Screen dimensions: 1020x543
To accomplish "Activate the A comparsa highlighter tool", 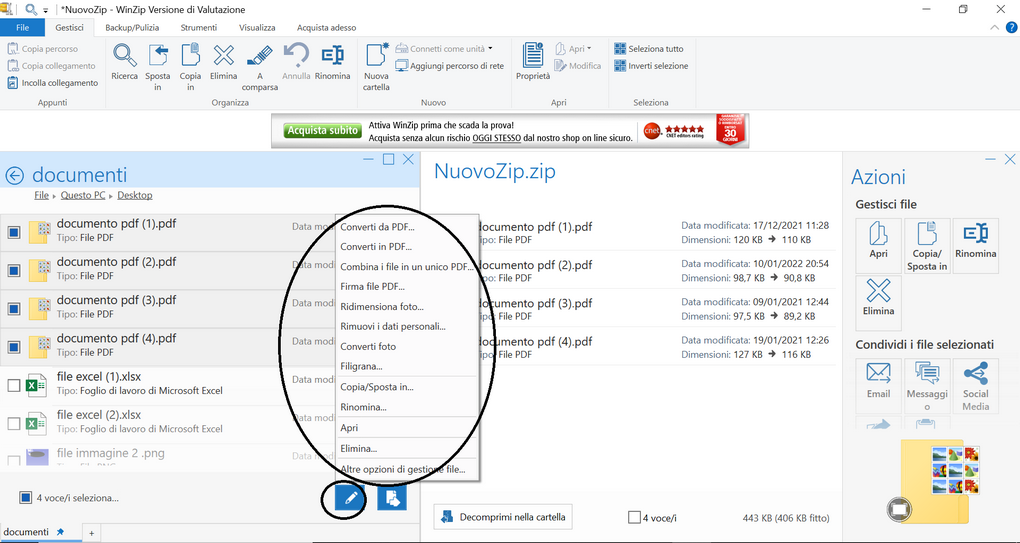I will click(260, 66).
